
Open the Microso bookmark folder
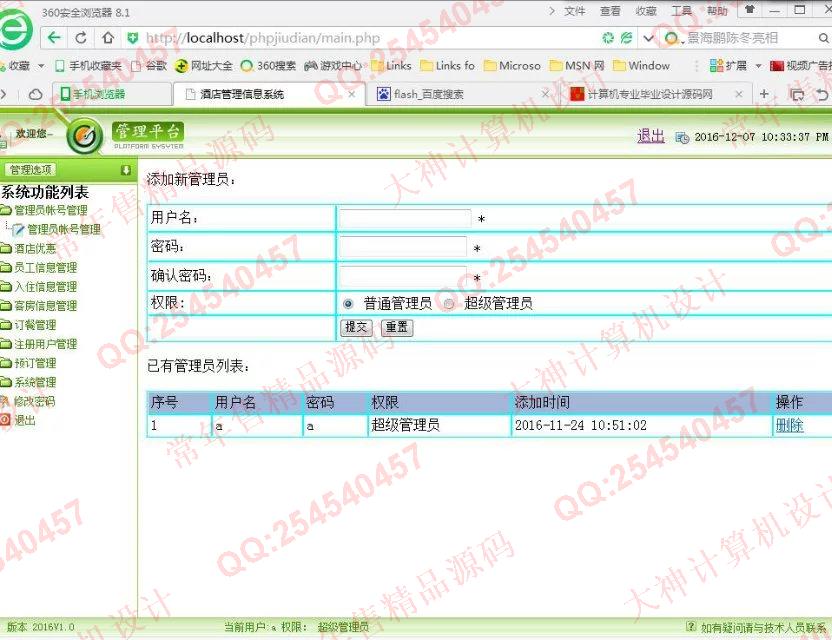pyautogui.click(x=512, y=66)
